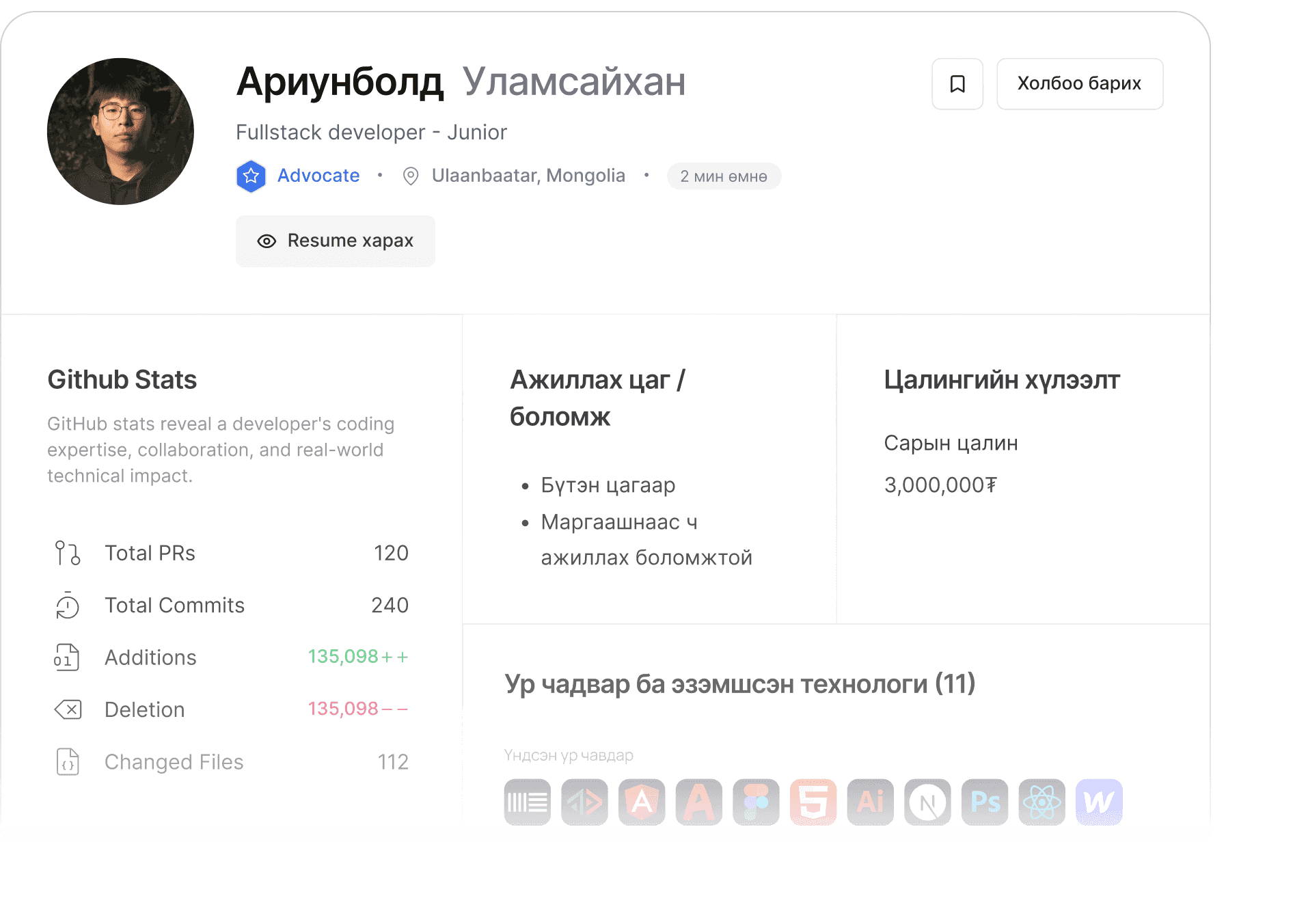
Task: Click the Total PRs value 120
Action: coord(391,553)
